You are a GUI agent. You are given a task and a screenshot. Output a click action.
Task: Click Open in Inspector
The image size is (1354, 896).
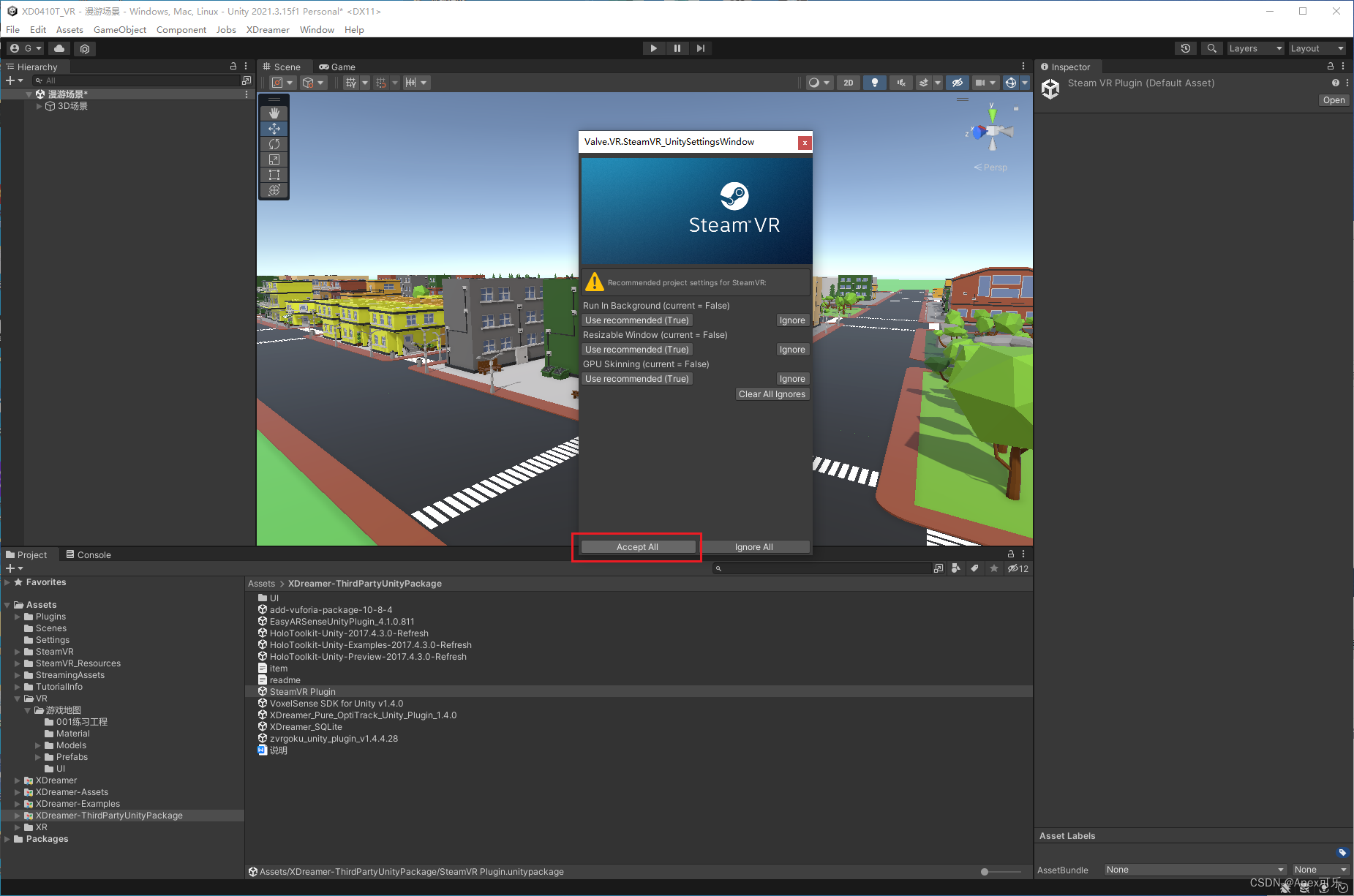(1334, 100)
